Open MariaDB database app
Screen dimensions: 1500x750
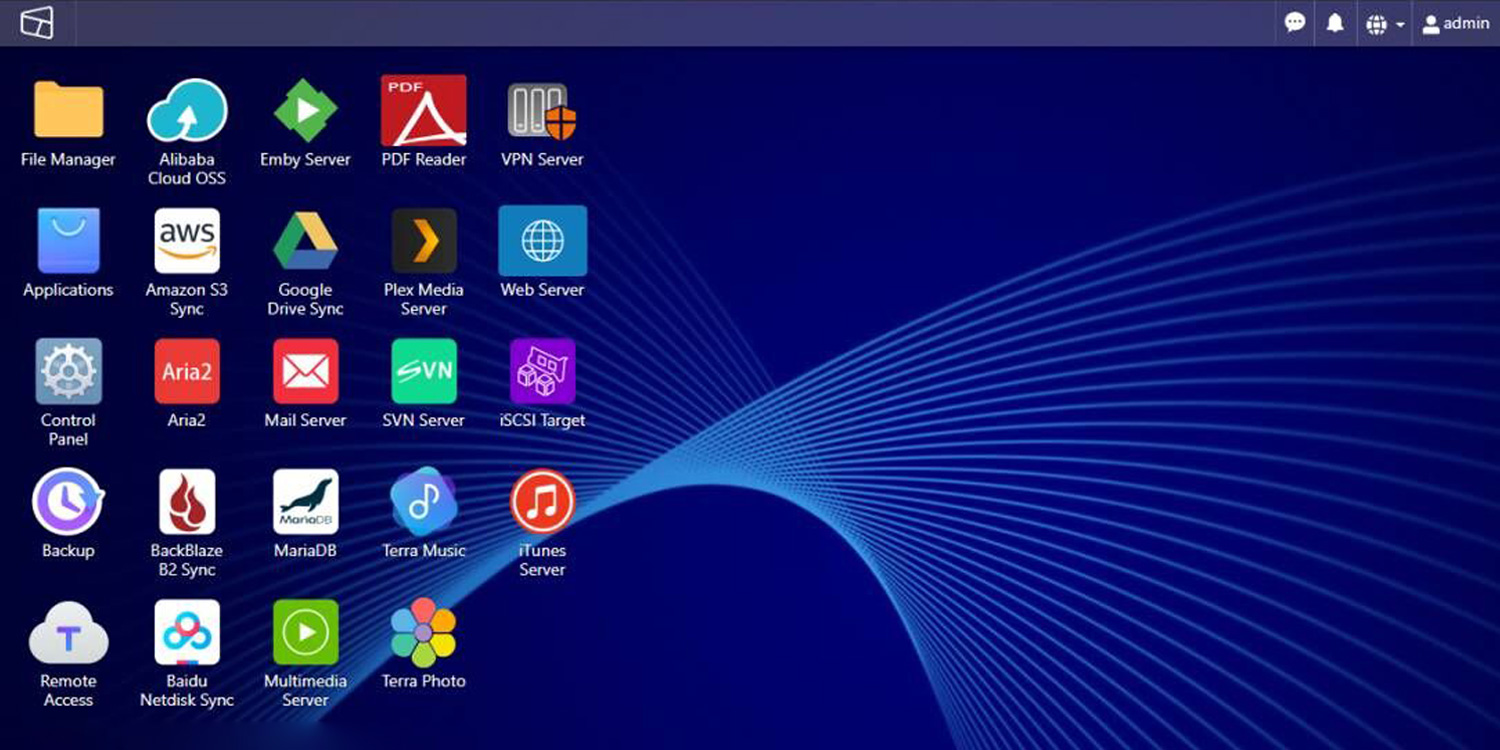tap(305, 502)
